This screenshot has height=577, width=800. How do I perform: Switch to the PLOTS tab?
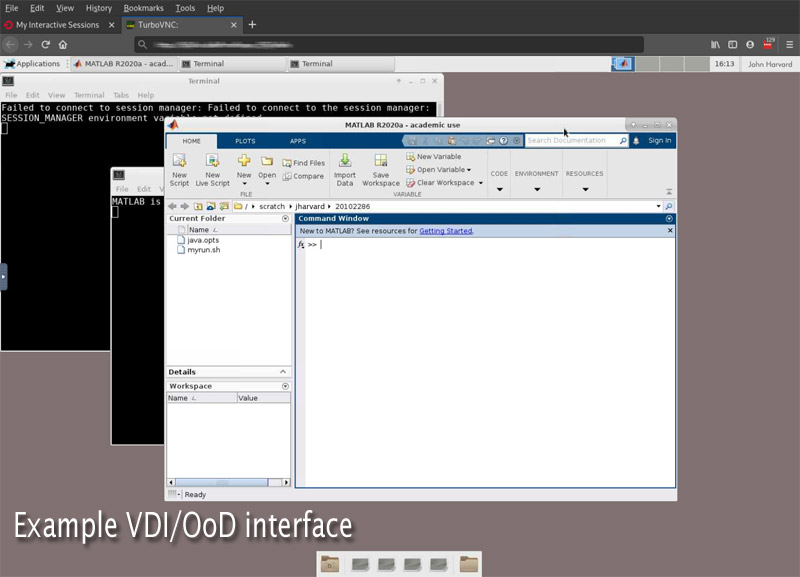pos(245,141)
